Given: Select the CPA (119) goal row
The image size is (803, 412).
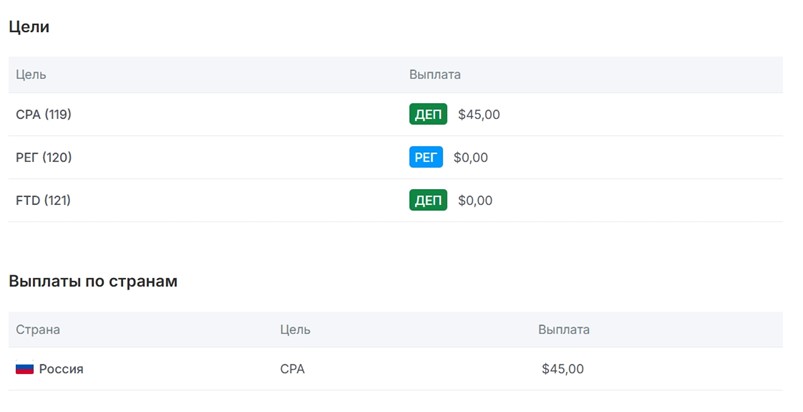Looking at the screenshot, I should 44,114.
